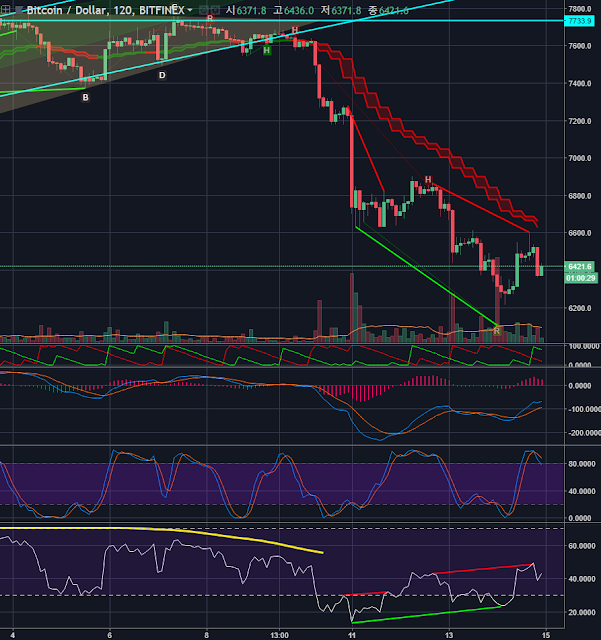Image resolution: width=601 pixels, height=640 pixels.
Task: Click the green H marker below candles
Action: 267,51
